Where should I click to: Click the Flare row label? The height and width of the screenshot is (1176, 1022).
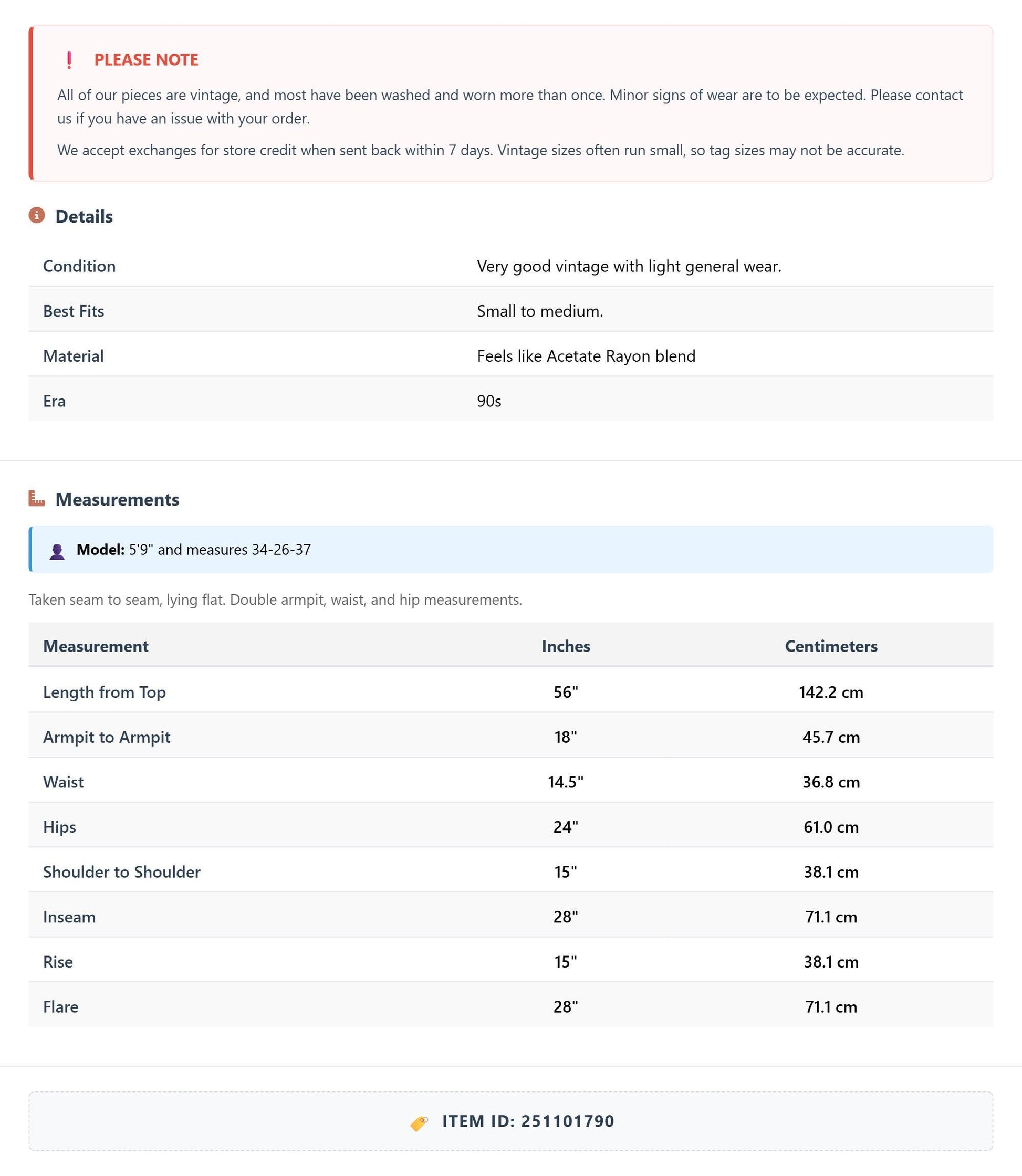pos(60,1007)
